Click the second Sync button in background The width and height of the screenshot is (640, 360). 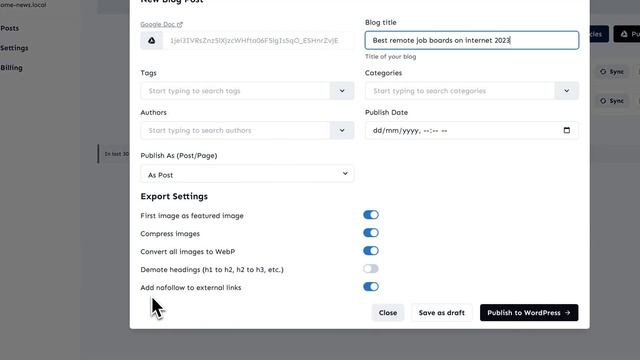click(612, 101)
